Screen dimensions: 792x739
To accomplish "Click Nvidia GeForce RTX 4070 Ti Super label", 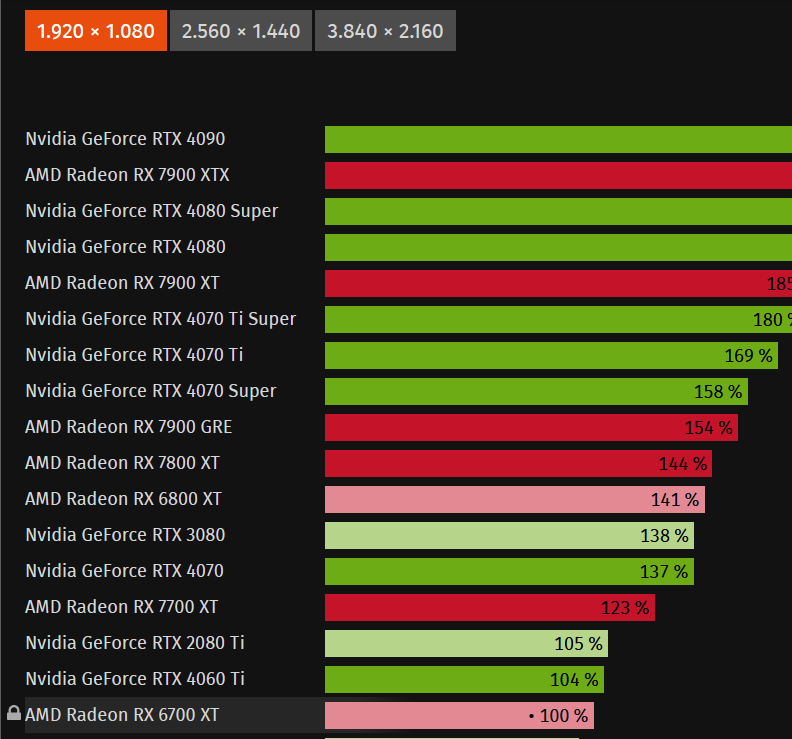I will click(x=161, y=319).
